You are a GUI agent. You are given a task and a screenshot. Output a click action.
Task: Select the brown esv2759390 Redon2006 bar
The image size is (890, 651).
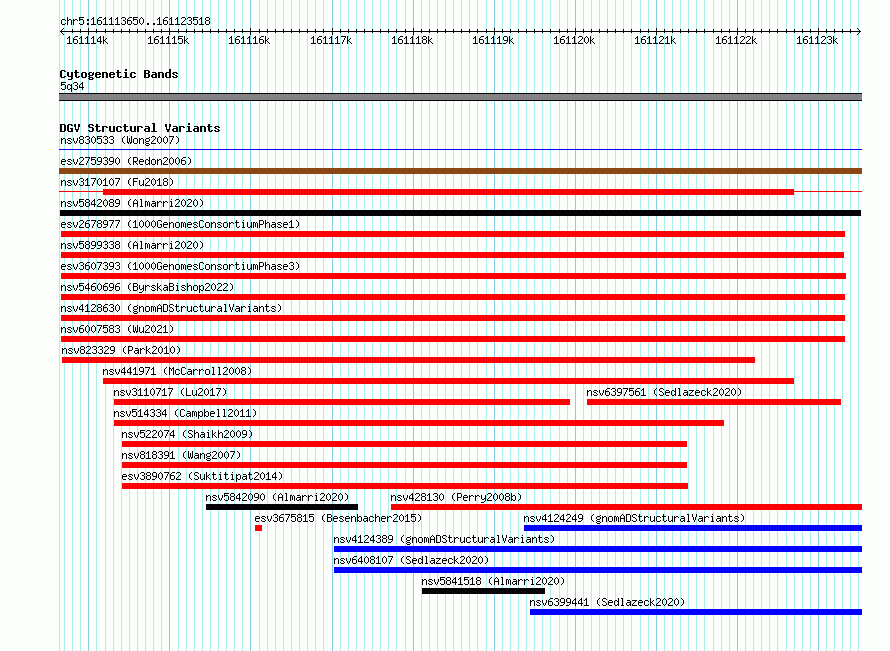pos(460,171)
